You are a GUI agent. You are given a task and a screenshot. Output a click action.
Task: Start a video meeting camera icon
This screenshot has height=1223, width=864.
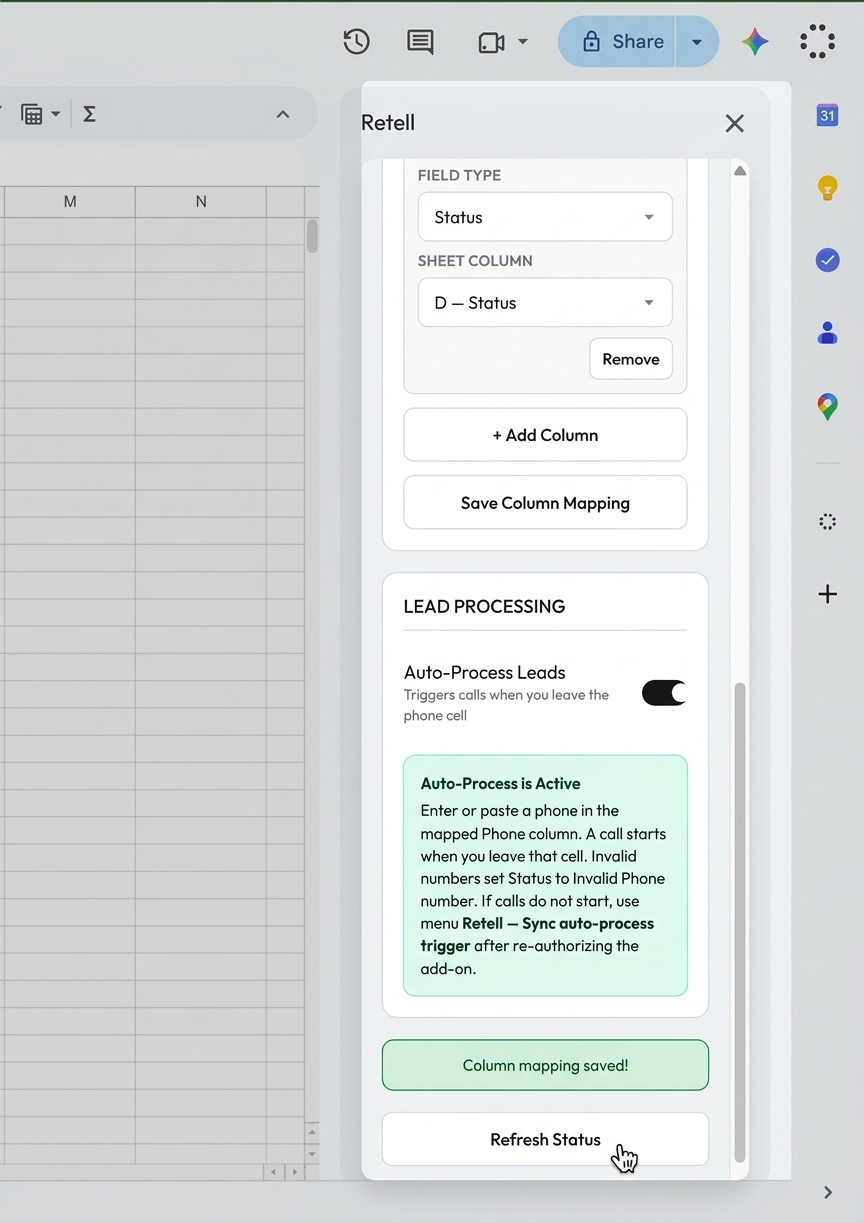491,43
